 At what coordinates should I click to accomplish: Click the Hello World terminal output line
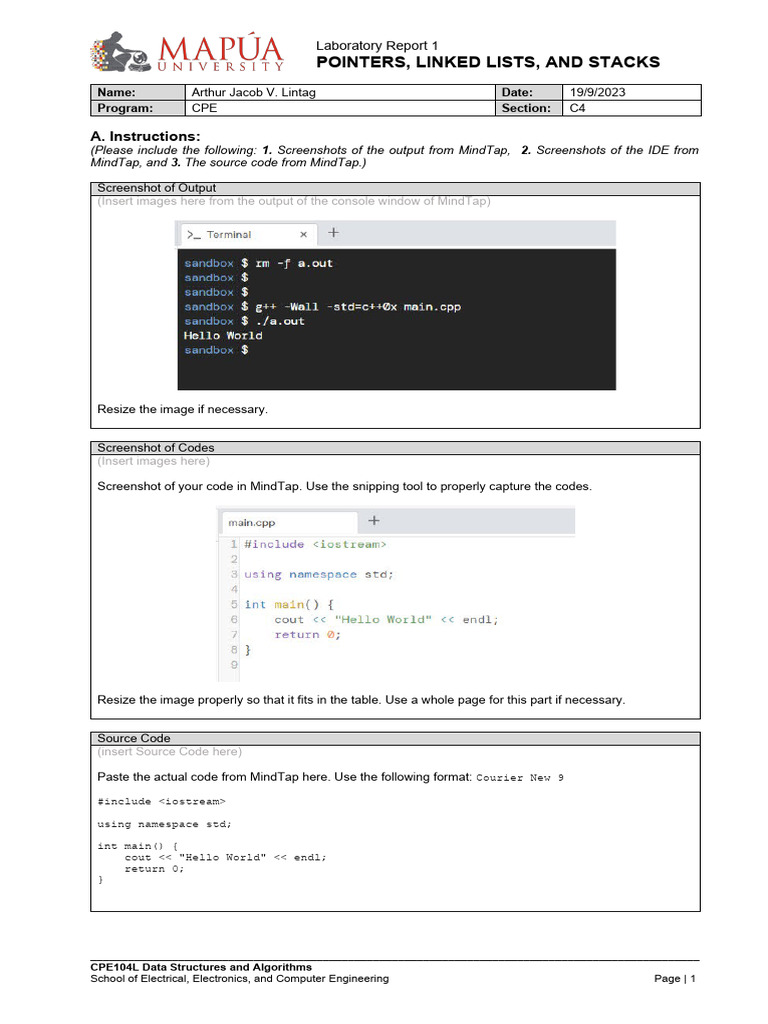223,336
